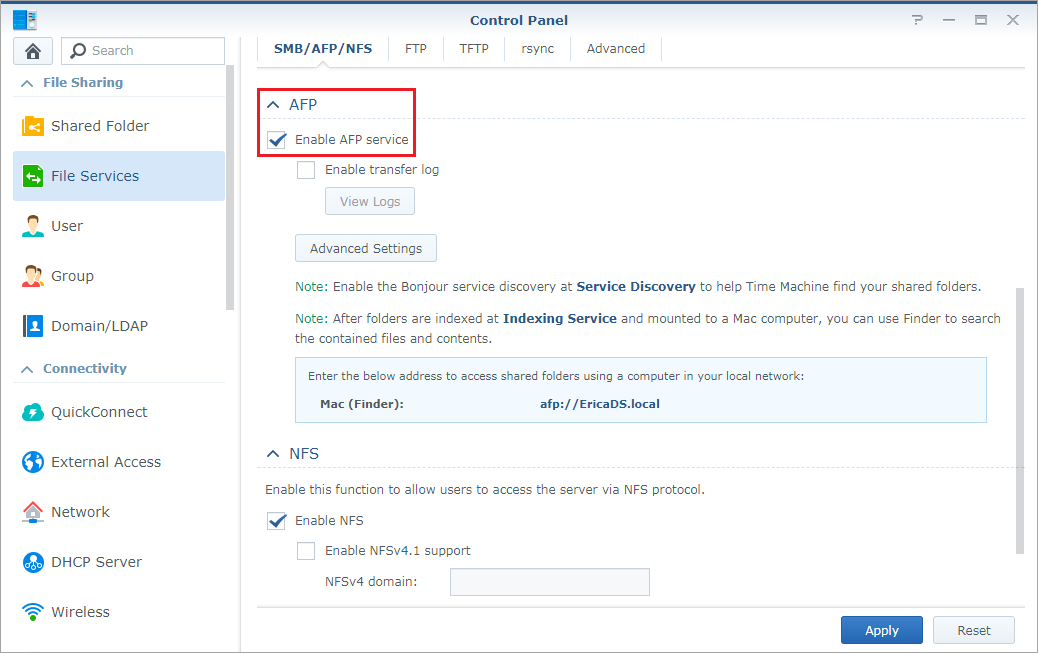Click the User icon in sidebar
This screenshot has height=653, width=1038.
point(32,226)
